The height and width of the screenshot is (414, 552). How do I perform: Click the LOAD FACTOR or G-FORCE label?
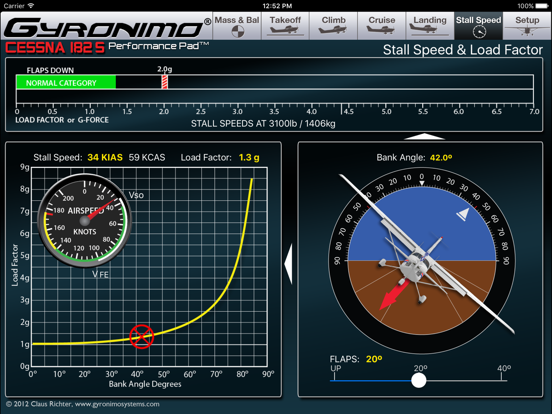point(62,120)
